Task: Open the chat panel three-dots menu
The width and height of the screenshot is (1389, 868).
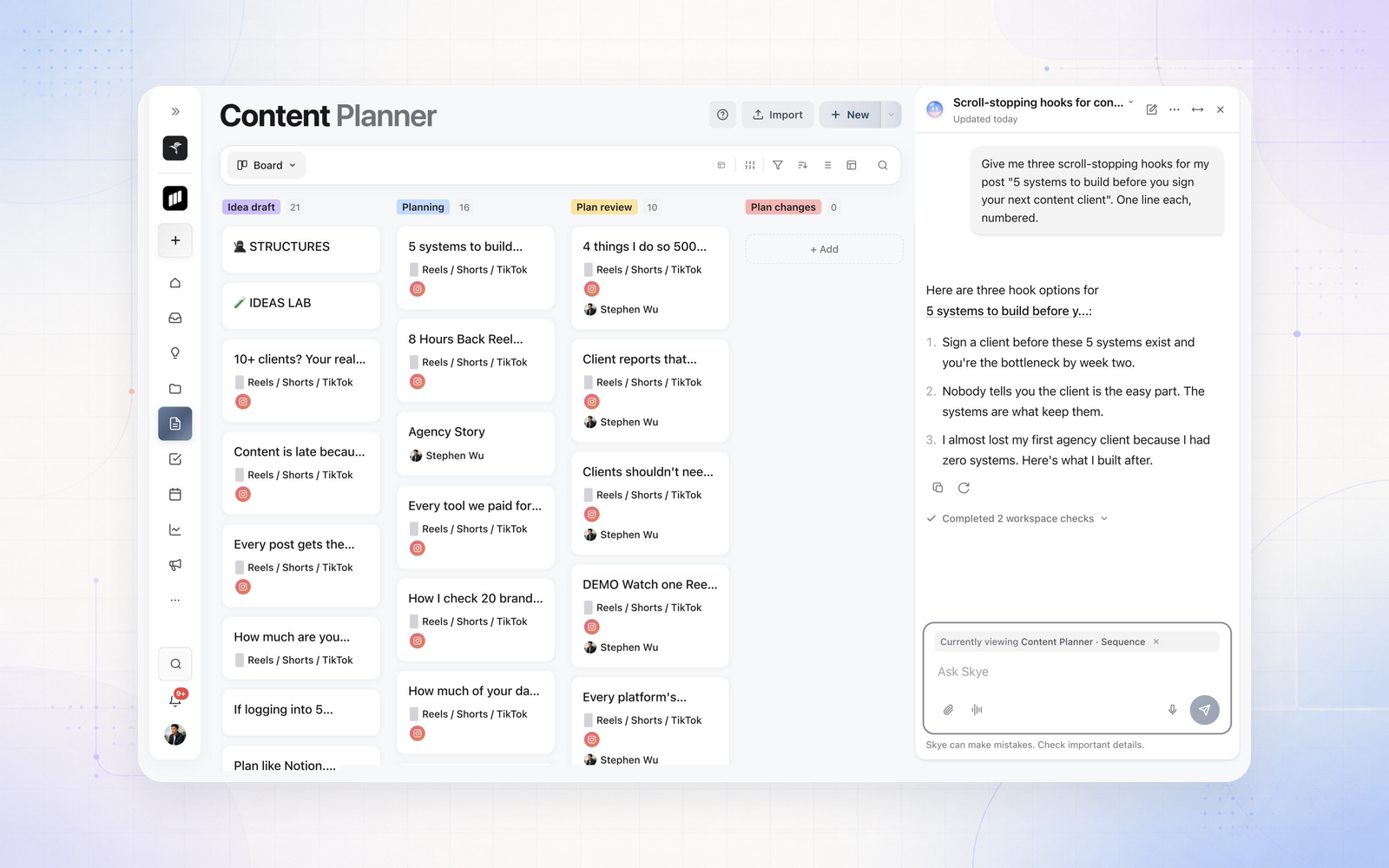Action: tap(1175, 109)
